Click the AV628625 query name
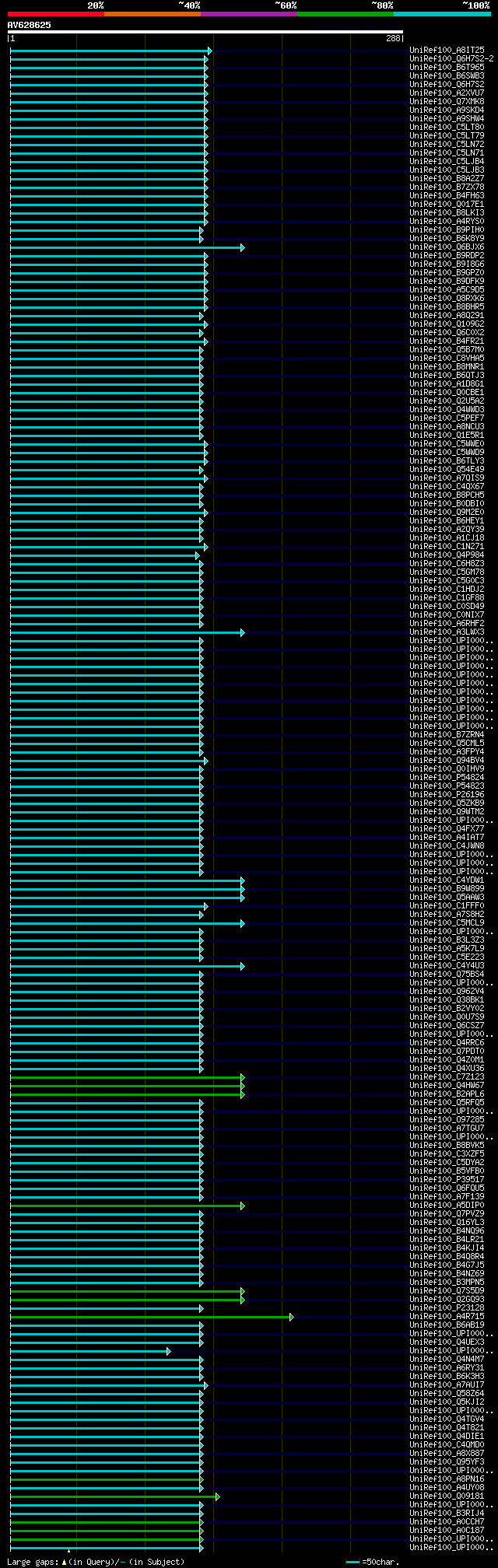Viewport: 498px width, 1568px height. pos(30,25)
